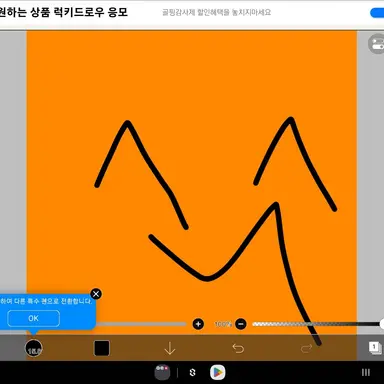This screenshot has width=384, height=384.
Task: Open the app folder icon in taskbar
Action: 162,372
